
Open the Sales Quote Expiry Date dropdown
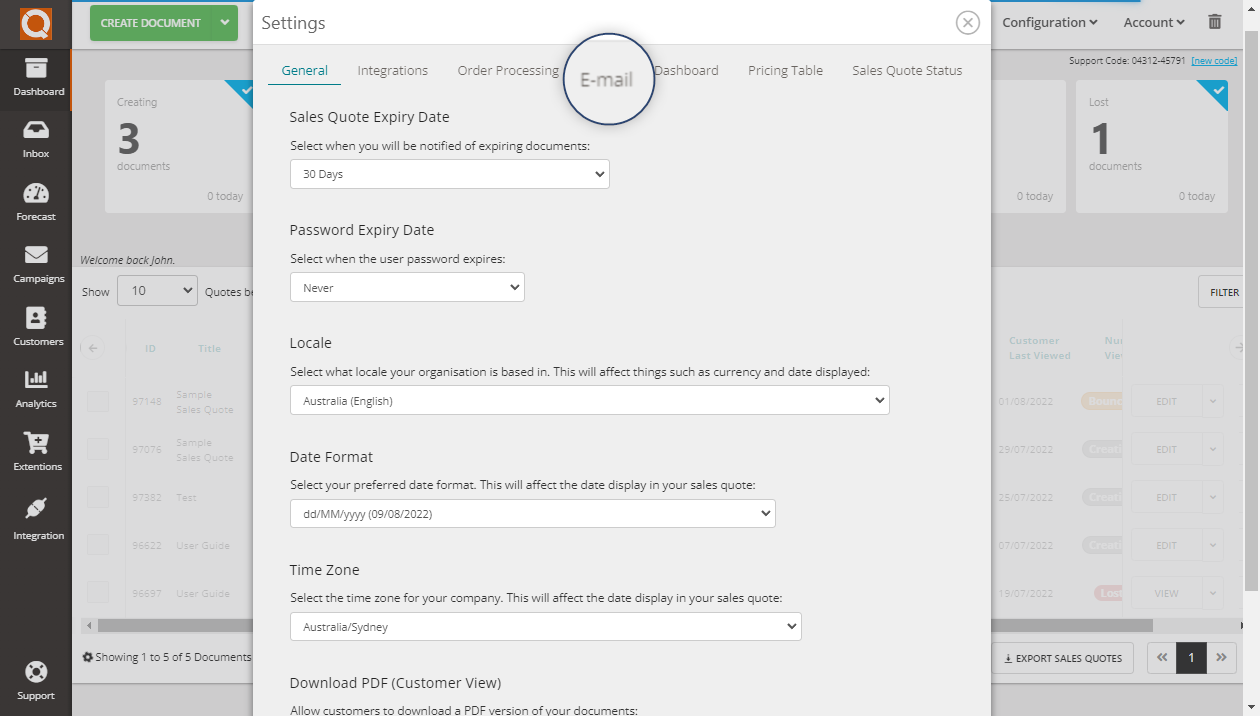click(x=449, y=173)
